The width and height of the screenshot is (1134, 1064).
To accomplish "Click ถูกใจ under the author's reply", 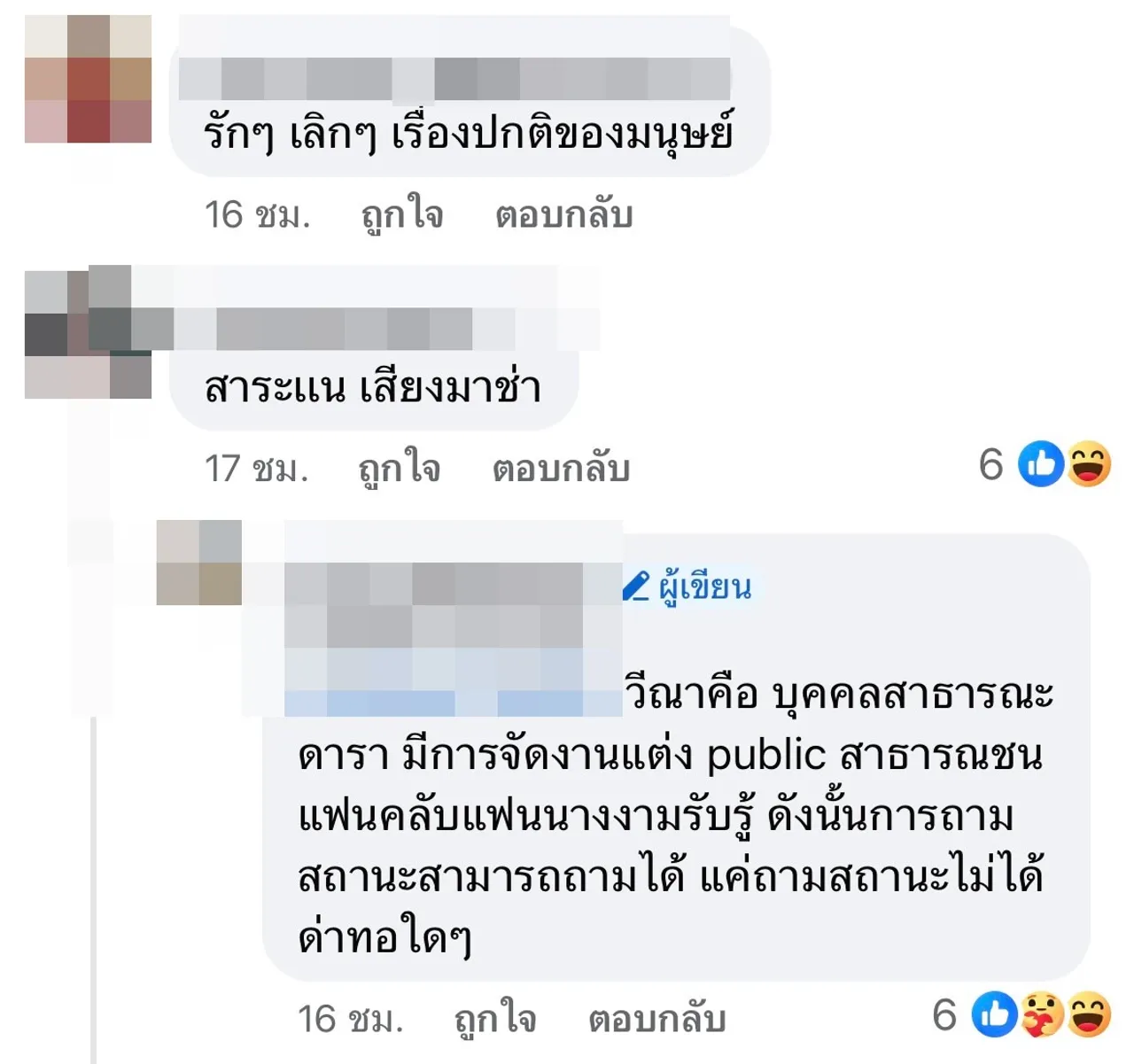I will click(495, 1018).
